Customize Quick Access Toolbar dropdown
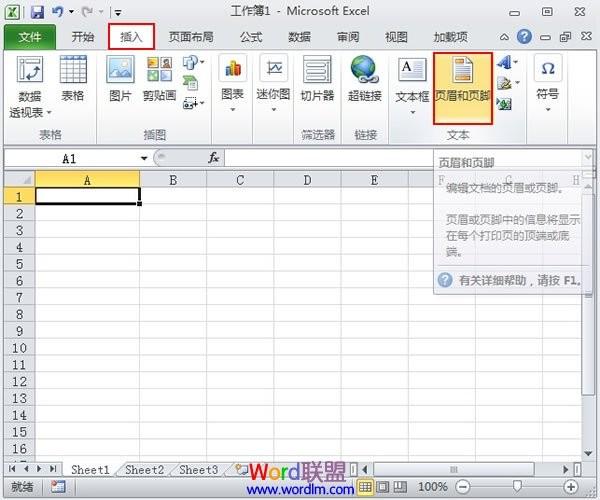The width and height of the screenshot is (600, 500). tap(118, 13)
